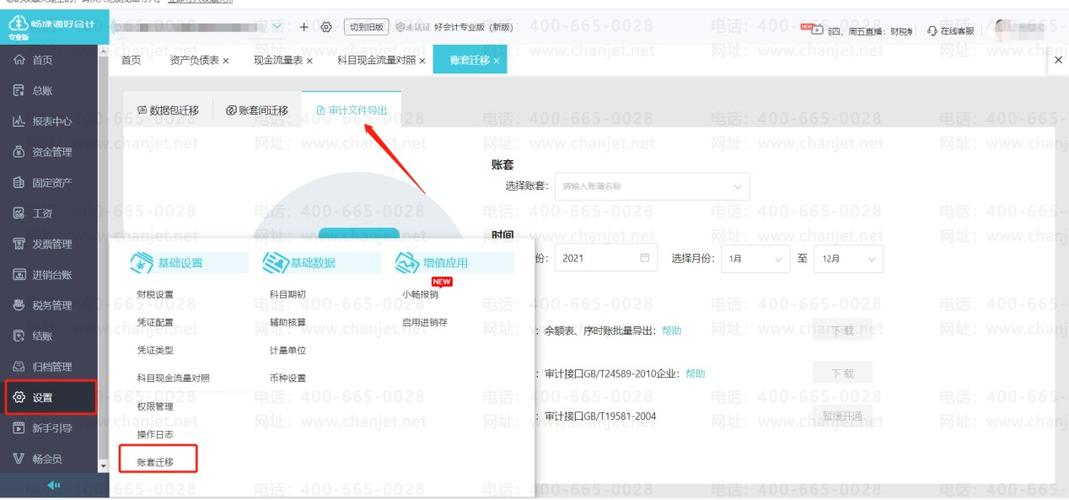
Task: Open 选择账套 dropdown
Action: pos(652,186)
